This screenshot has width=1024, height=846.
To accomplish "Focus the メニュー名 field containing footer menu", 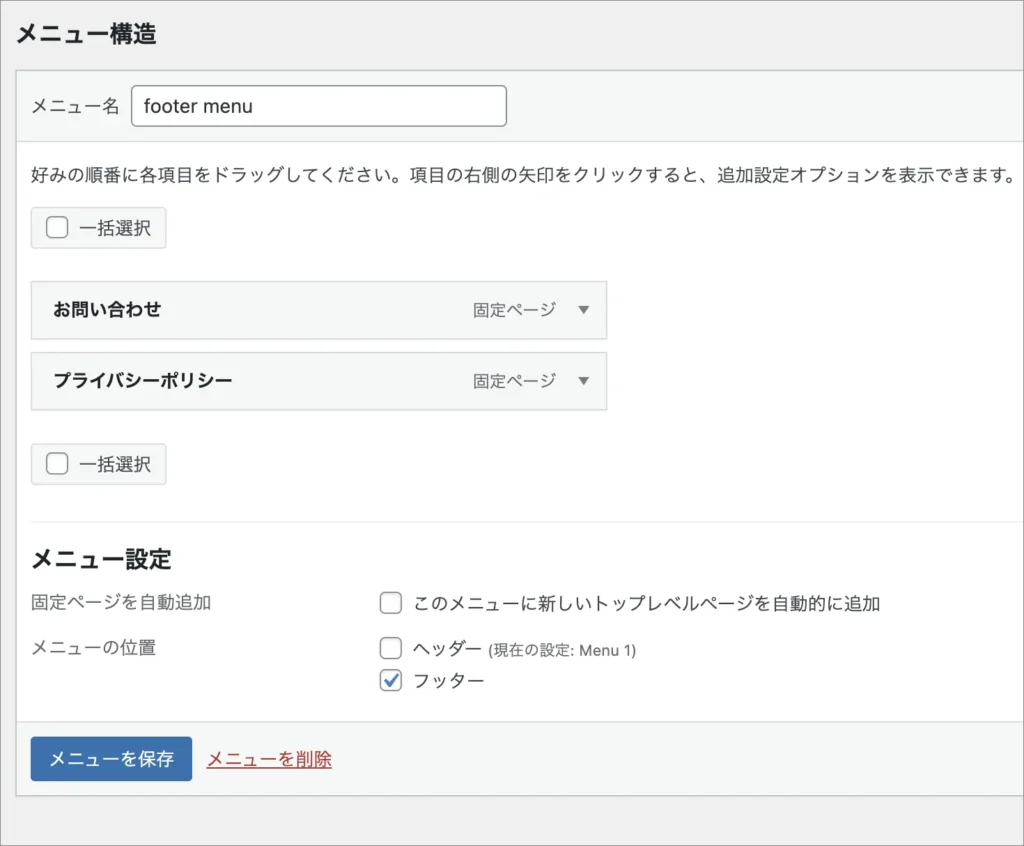I will [318, 106].
